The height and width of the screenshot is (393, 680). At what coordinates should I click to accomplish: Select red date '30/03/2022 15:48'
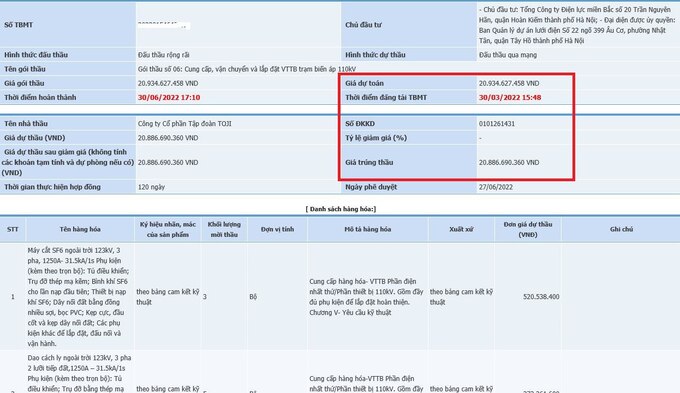click(x=510, y=98)
